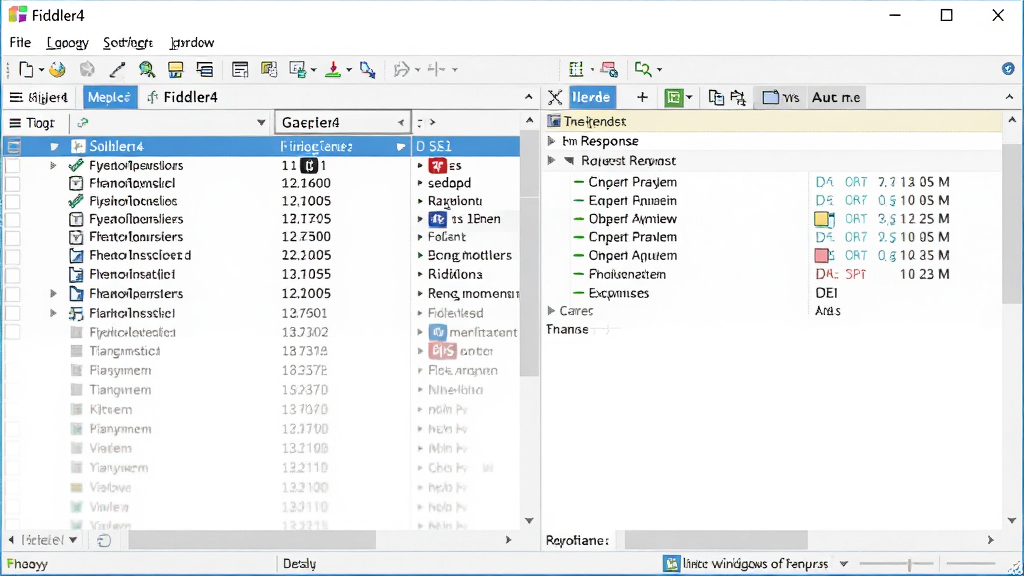Screen dimensions: 1024x576
Task: Open the Laoogy menu
Action: tap(67, 42)
